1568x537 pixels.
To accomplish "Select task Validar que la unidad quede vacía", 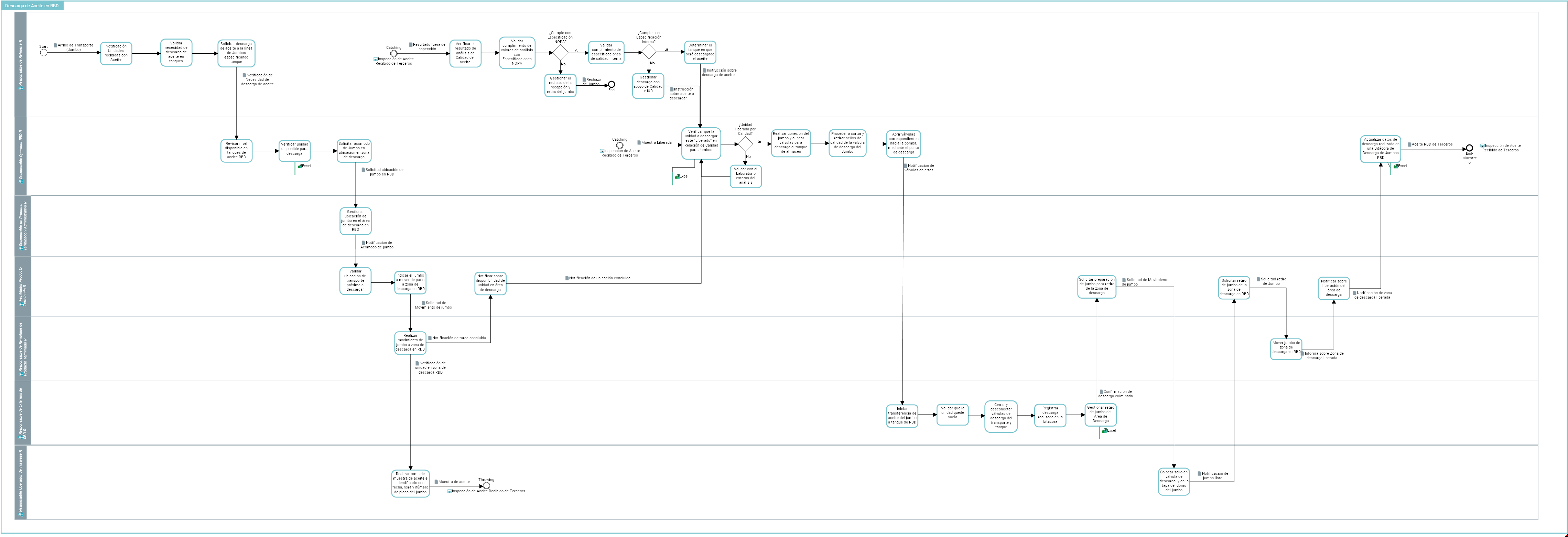I will pyautogui.click(x=953, y=414).
